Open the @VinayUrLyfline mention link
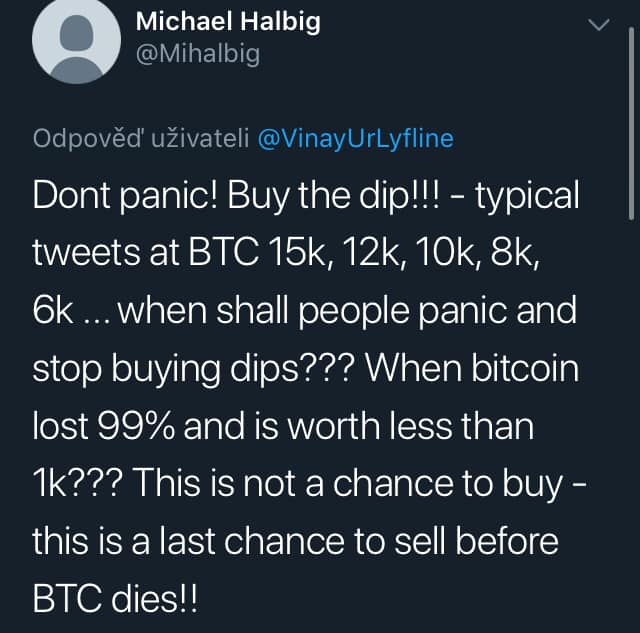This screenshot has height=633, width=640. pyautogui.click(x=355, y=139)
